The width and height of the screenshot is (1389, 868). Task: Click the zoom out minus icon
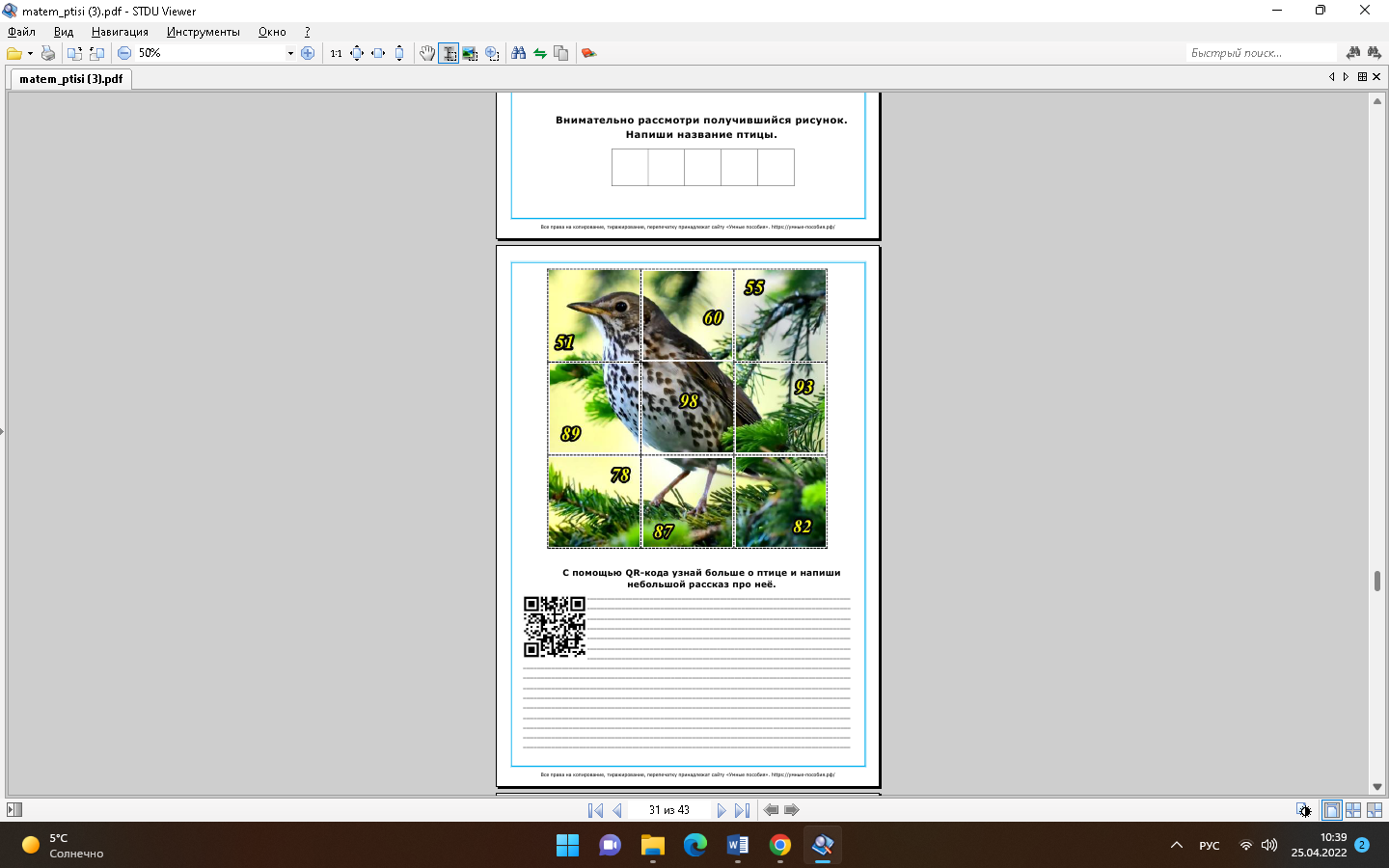[124, 53]
